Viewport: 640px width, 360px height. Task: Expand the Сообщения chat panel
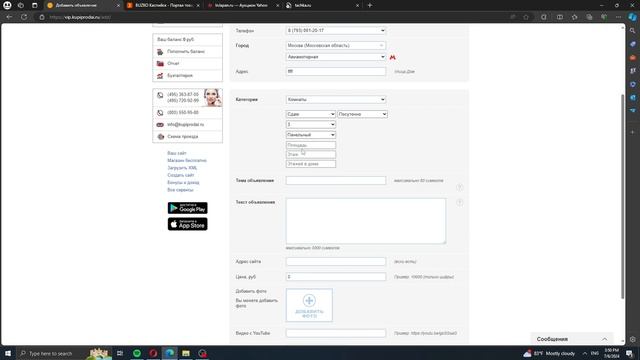pos(572,339)
